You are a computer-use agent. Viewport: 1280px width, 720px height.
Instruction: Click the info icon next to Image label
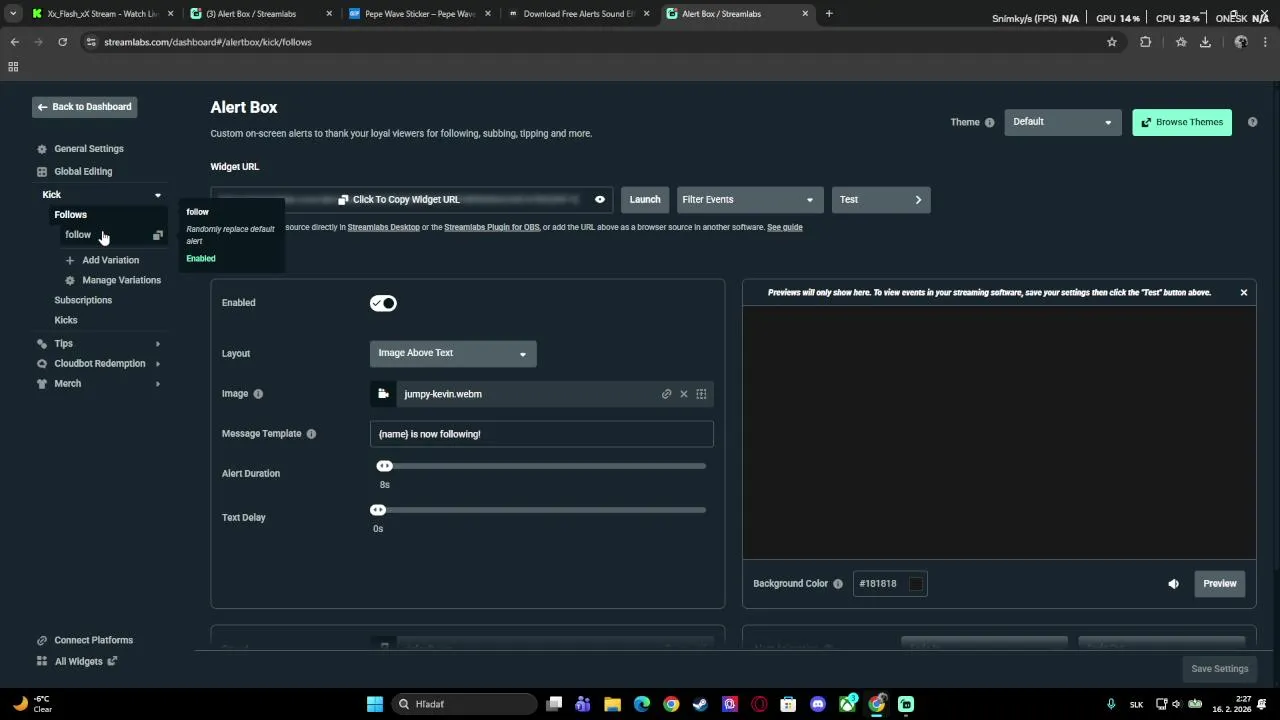pos(258,394)
